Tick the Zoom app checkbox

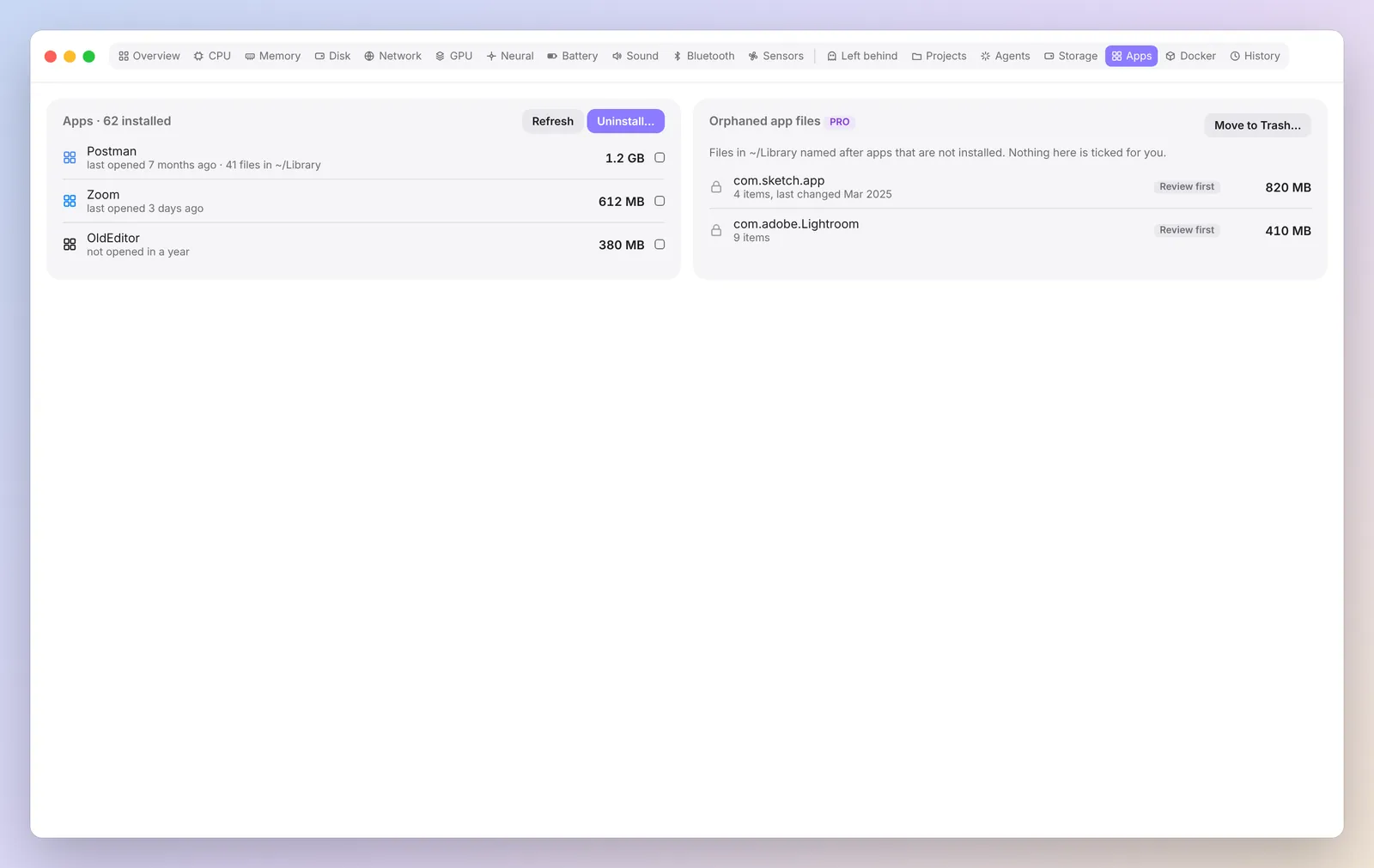pyautogui.click(x=660, y=201)
